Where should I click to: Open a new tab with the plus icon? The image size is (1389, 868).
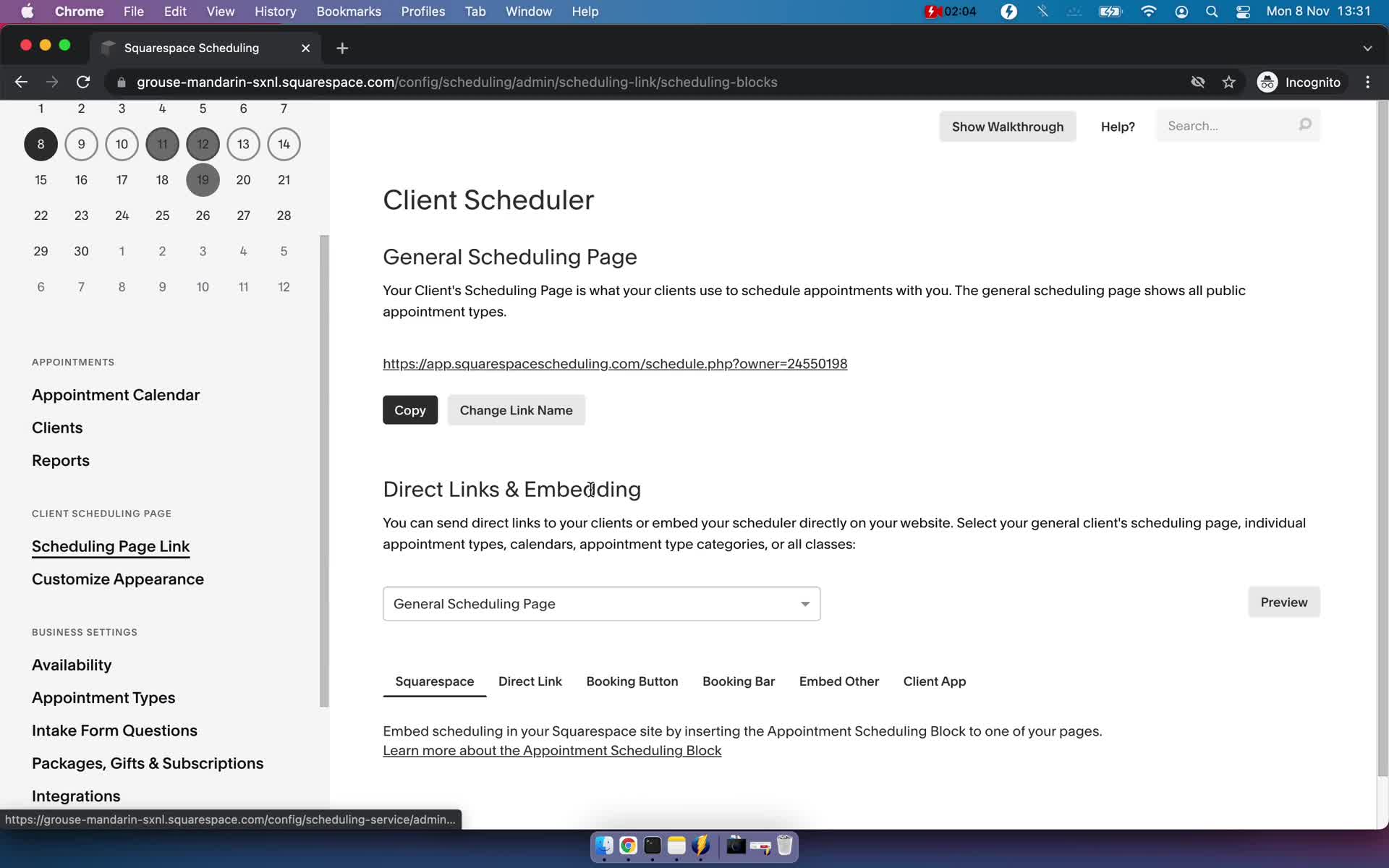342,48
